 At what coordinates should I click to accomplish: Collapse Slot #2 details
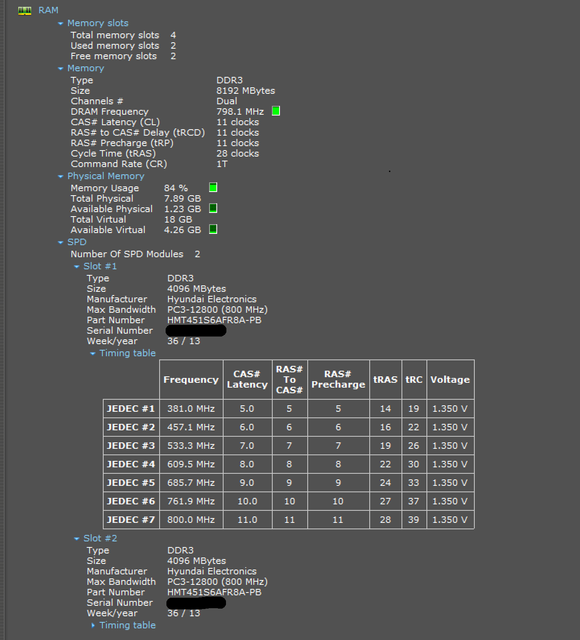[76, 539]
